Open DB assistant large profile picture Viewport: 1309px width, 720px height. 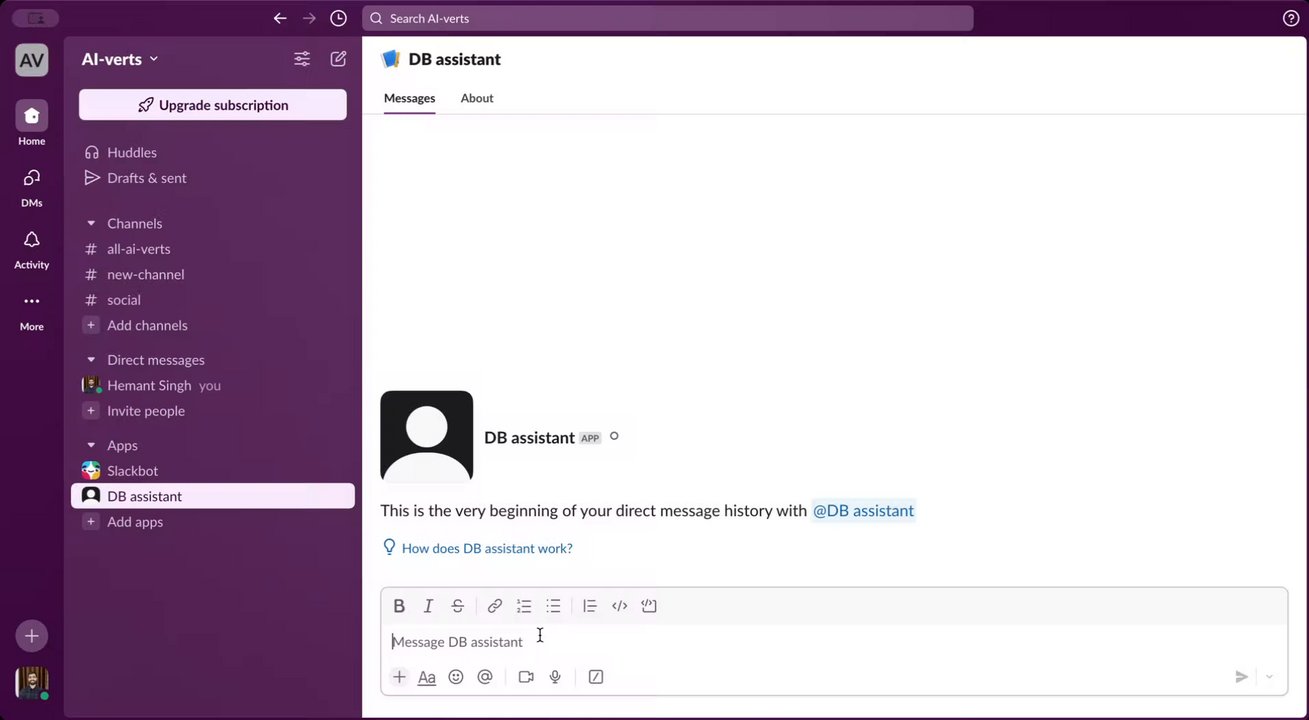pyautogui.click(x=427, y=436)
